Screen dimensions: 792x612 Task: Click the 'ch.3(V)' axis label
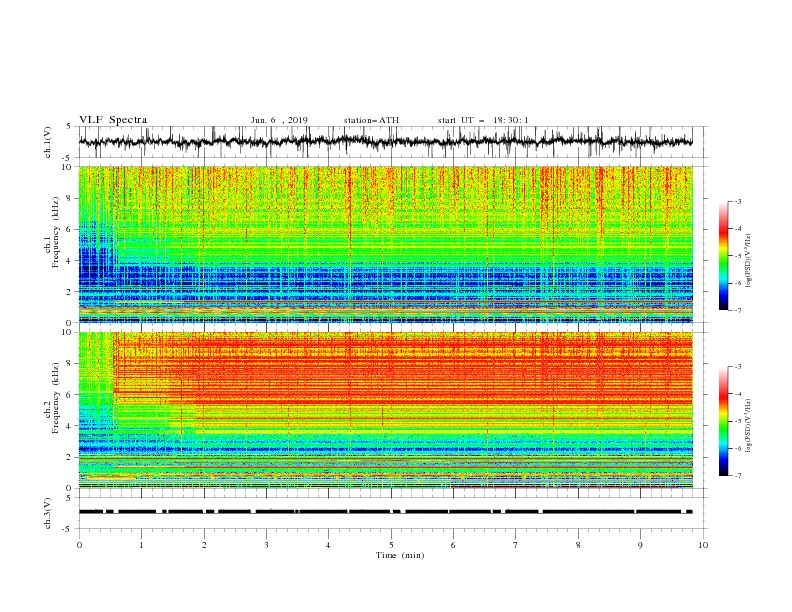point(48,513)
